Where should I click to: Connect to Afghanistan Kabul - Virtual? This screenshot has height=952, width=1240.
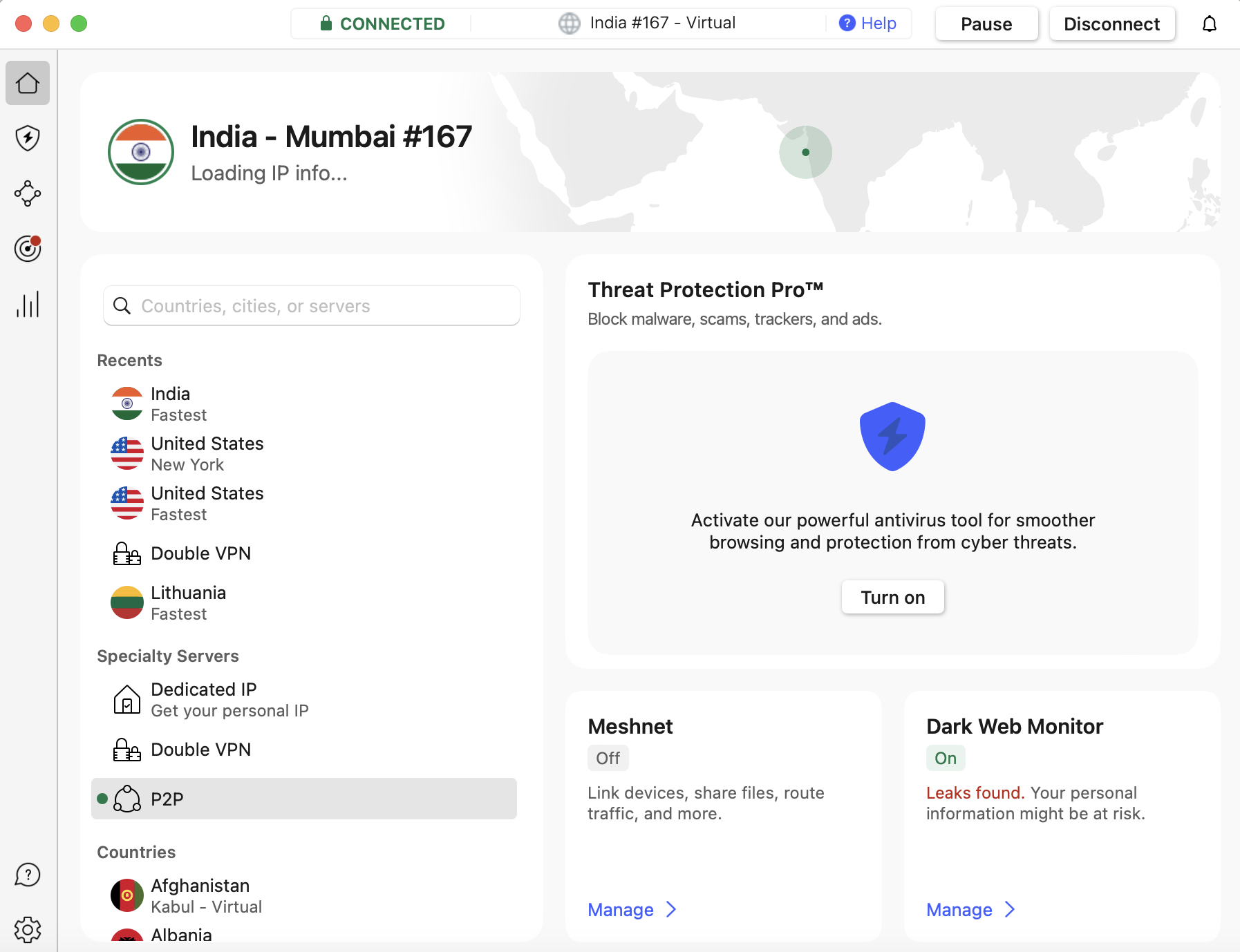coord(304,895)
